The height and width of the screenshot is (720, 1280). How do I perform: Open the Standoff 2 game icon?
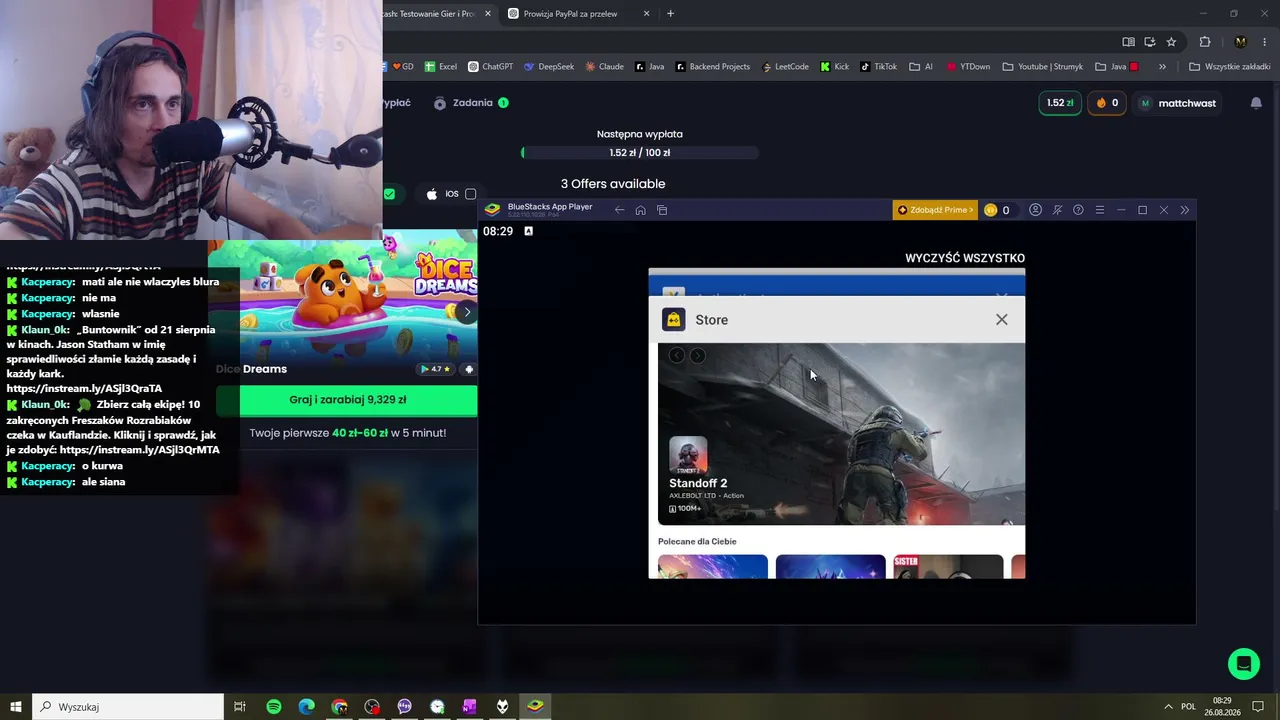688,455
